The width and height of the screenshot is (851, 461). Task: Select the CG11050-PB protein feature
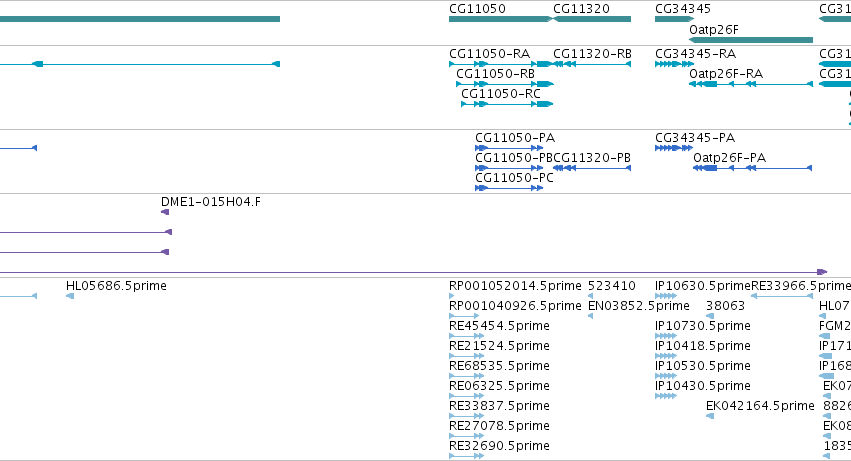[x=509, y=168]
